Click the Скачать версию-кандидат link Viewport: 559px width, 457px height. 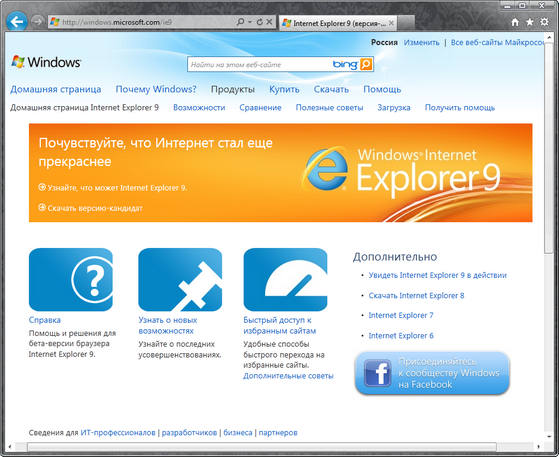(95, 208)
